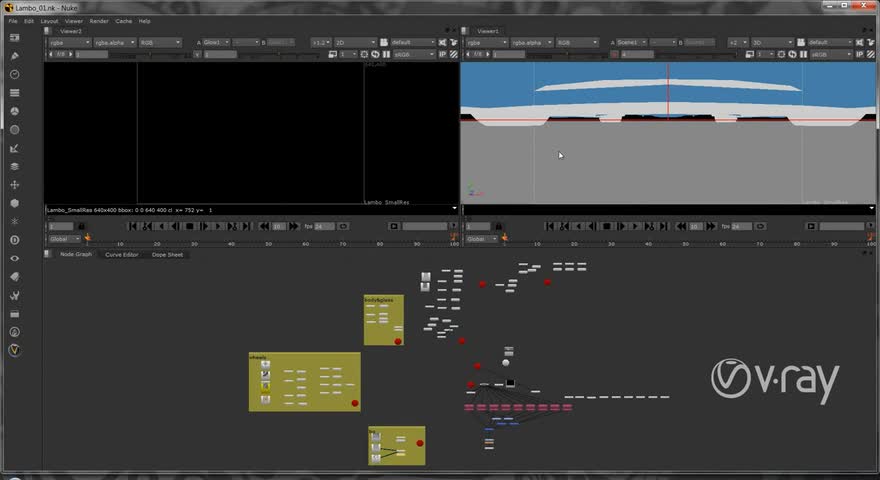Open Viewer2 A input Glow1 dropdown
Screen dimensions: 880x480
pos(216,43)
